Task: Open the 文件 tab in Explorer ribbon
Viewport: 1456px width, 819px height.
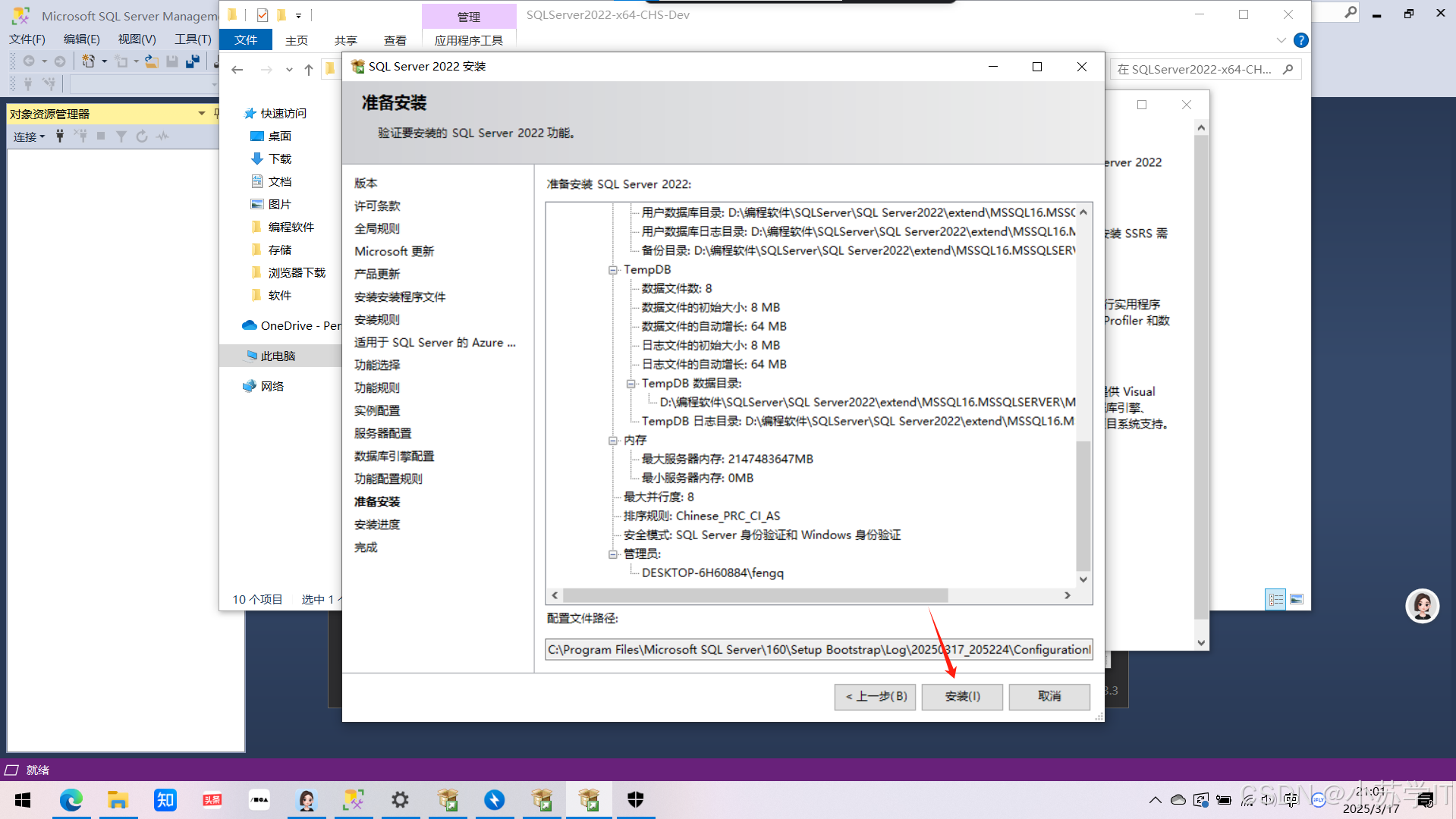Action: pos(246,40)
